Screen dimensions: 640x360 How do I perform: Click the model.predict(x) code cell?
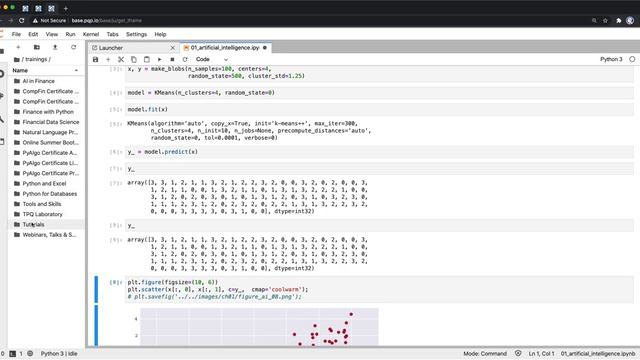click(x=379, y=152)
